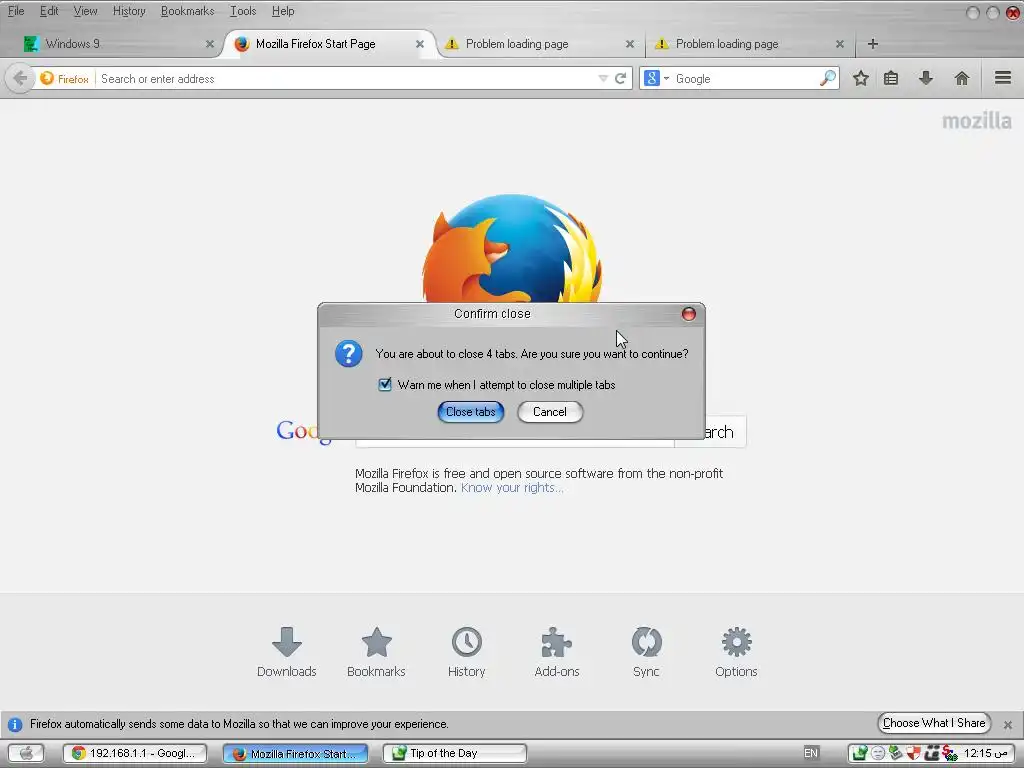1024x768 pixels.
Task: Click Cancel in the Confirm close dialog
Action: pyautogui.click(x=550, y=412)
